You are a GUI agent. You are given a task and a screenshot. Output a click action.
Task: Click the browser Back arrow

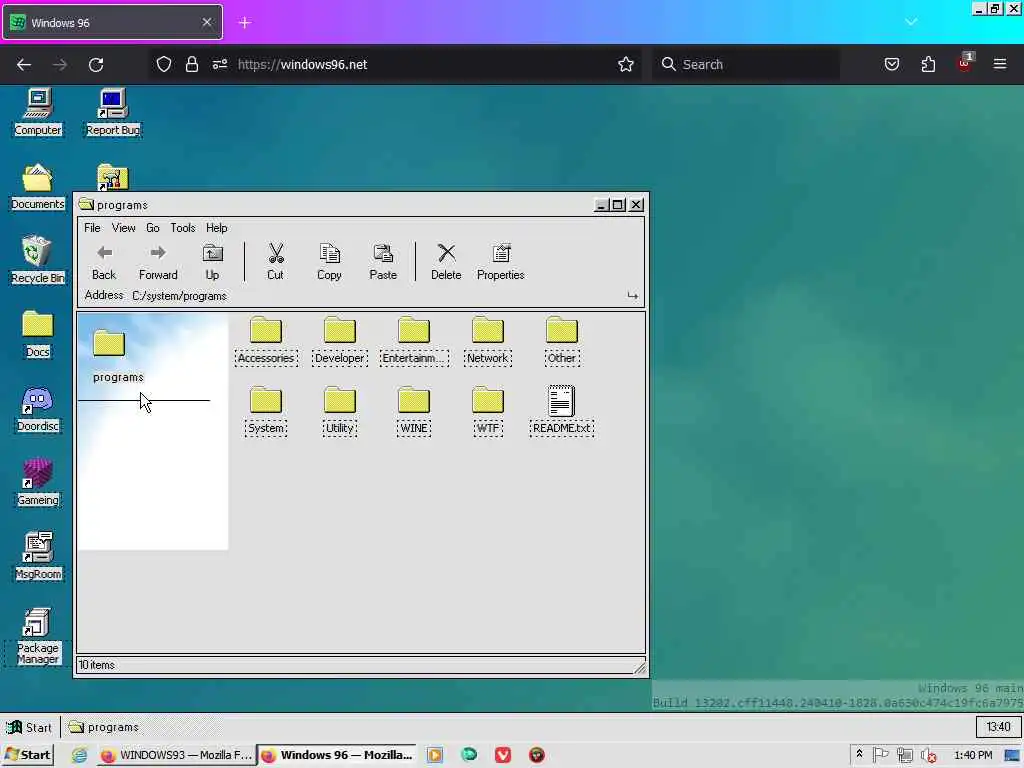tap(24, 65)
